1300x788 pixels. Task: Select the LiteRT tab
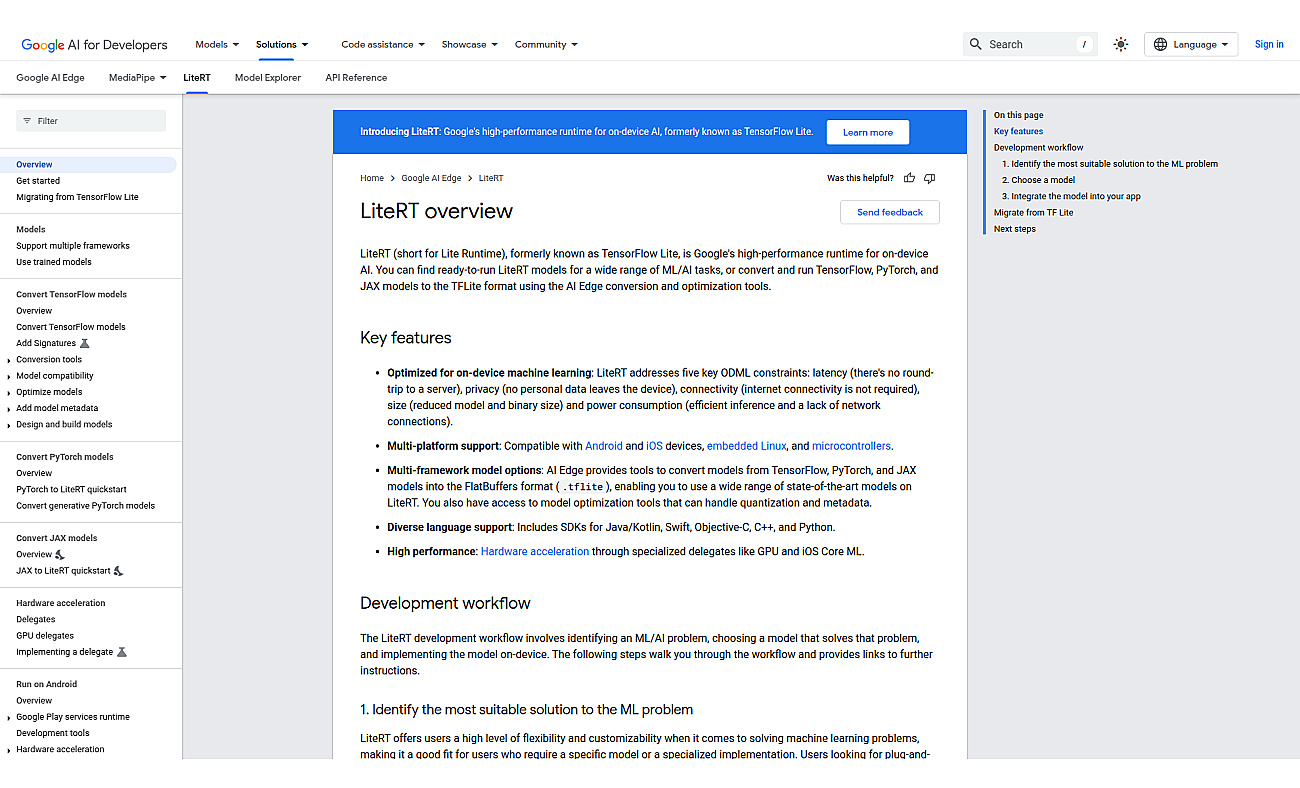197,77
